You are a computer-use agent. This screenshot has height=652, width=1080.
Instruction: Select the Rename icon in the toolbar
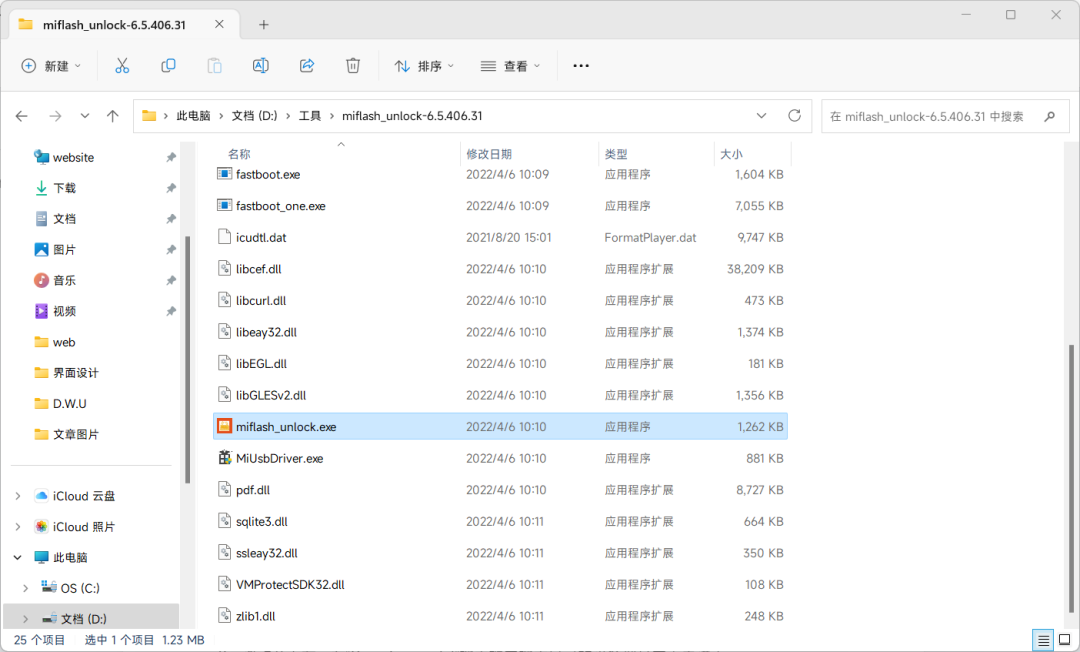point(260,65)
